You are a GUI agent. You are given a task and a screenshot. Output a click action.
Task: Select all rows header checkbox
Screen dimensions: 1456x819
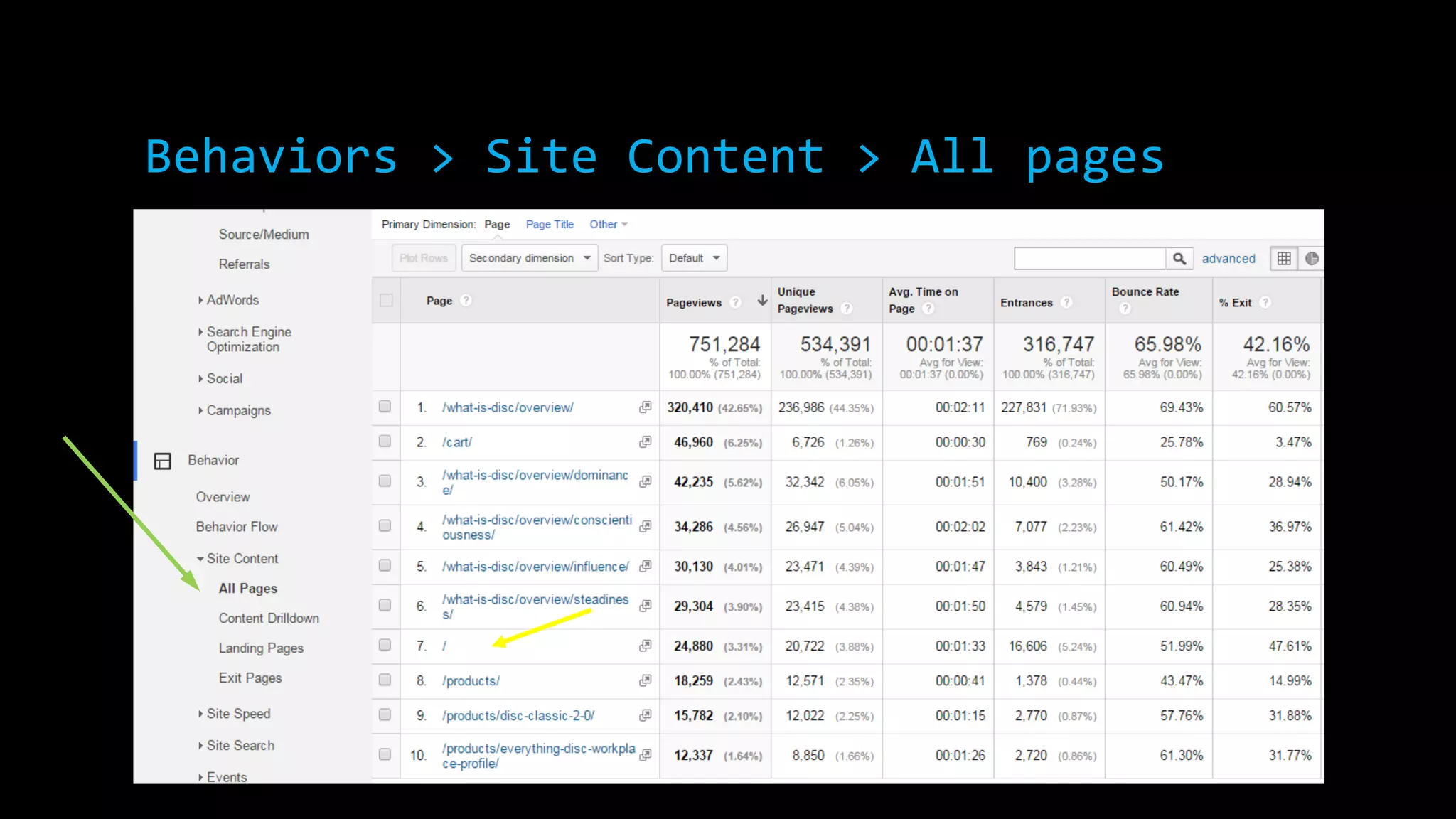(386, 300)
